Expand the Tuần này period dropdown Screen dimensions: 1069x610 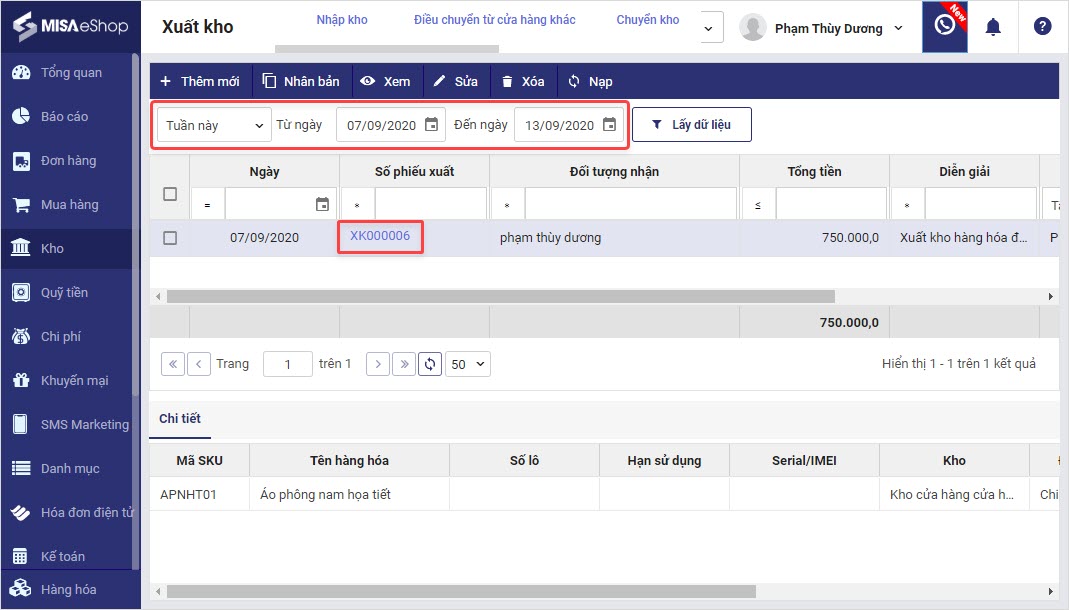point(214,125)
